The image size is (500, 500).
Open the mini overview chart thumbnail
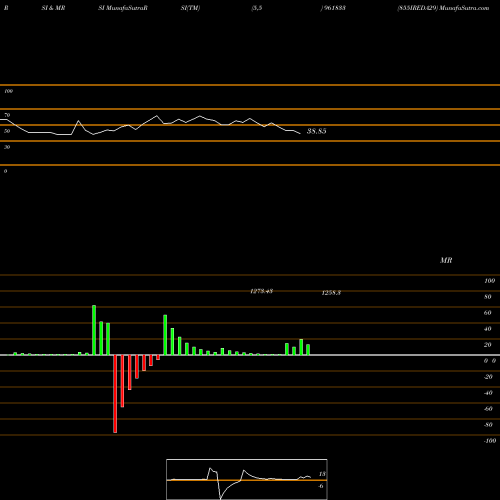click(x=247, y=479)
